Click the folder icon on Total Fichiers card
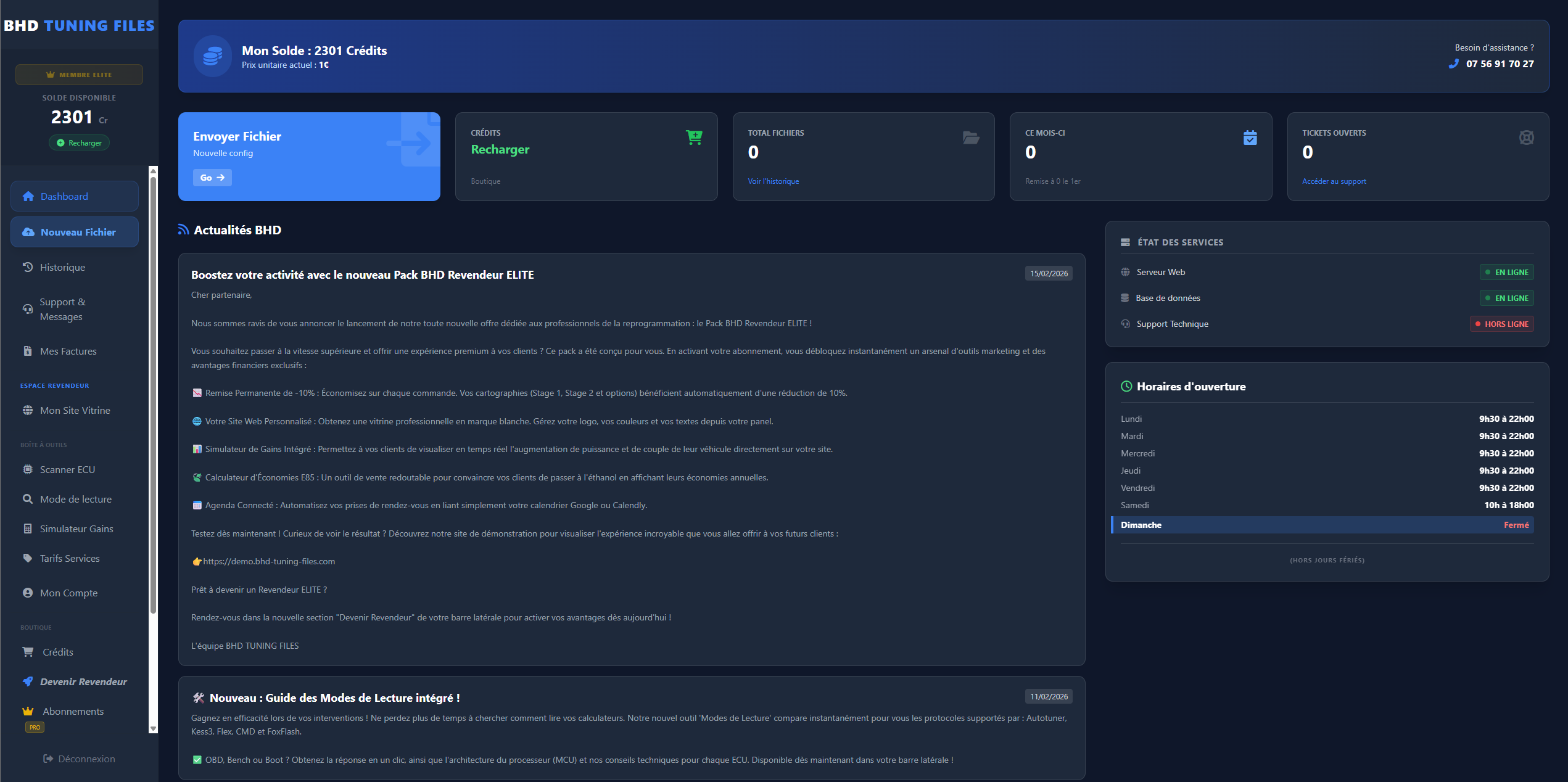 click(972, 138)
